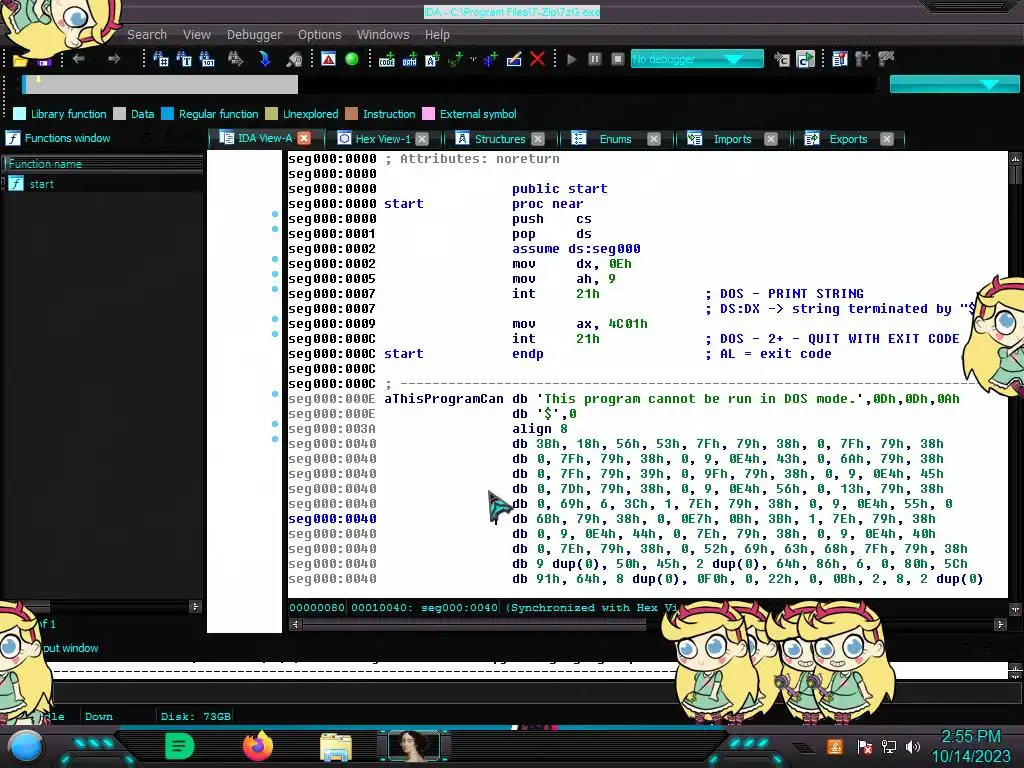Screen dimensions: 1024x768
Task: Open the Help menu
Action: [x=437, y=35]
